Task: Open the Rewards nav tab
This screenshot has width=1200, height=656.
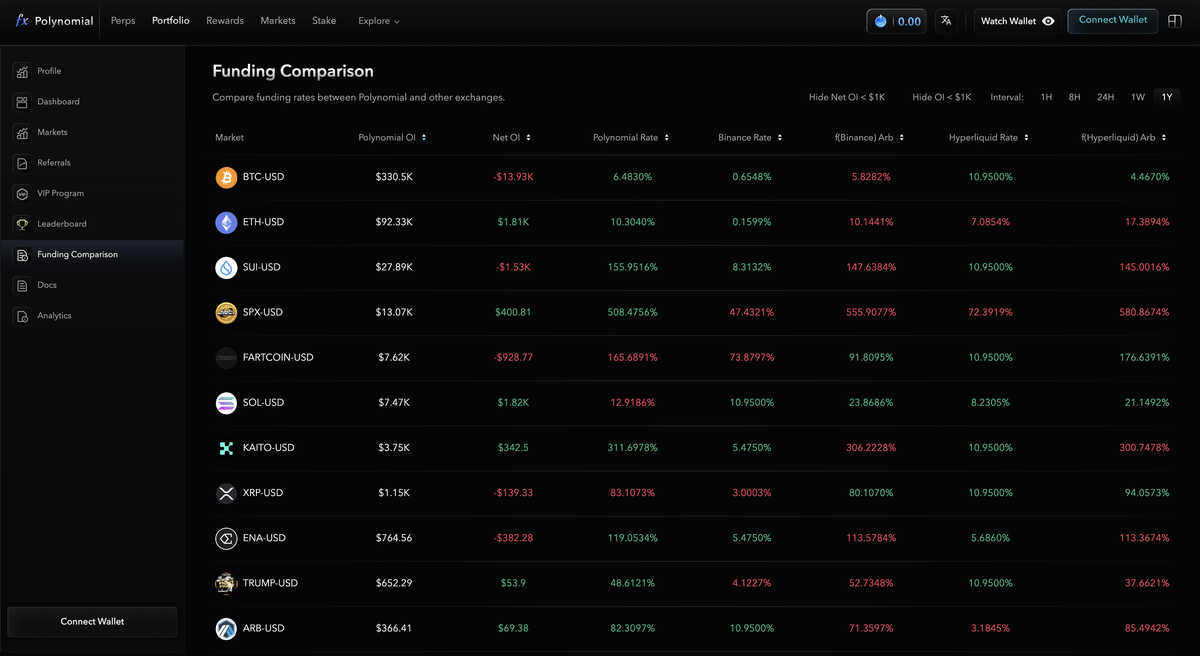Action: coord(225,21)
